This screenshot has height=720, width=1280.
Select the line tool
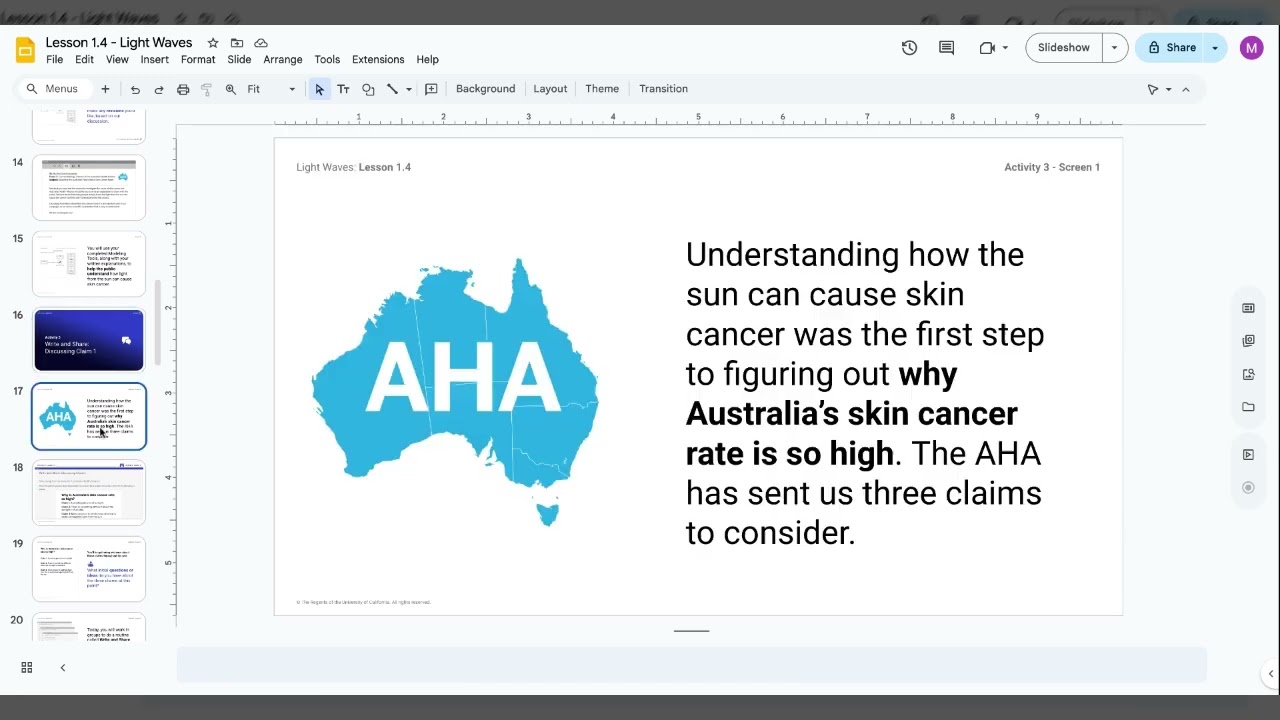pyautogui.click(x=392, y=89)
